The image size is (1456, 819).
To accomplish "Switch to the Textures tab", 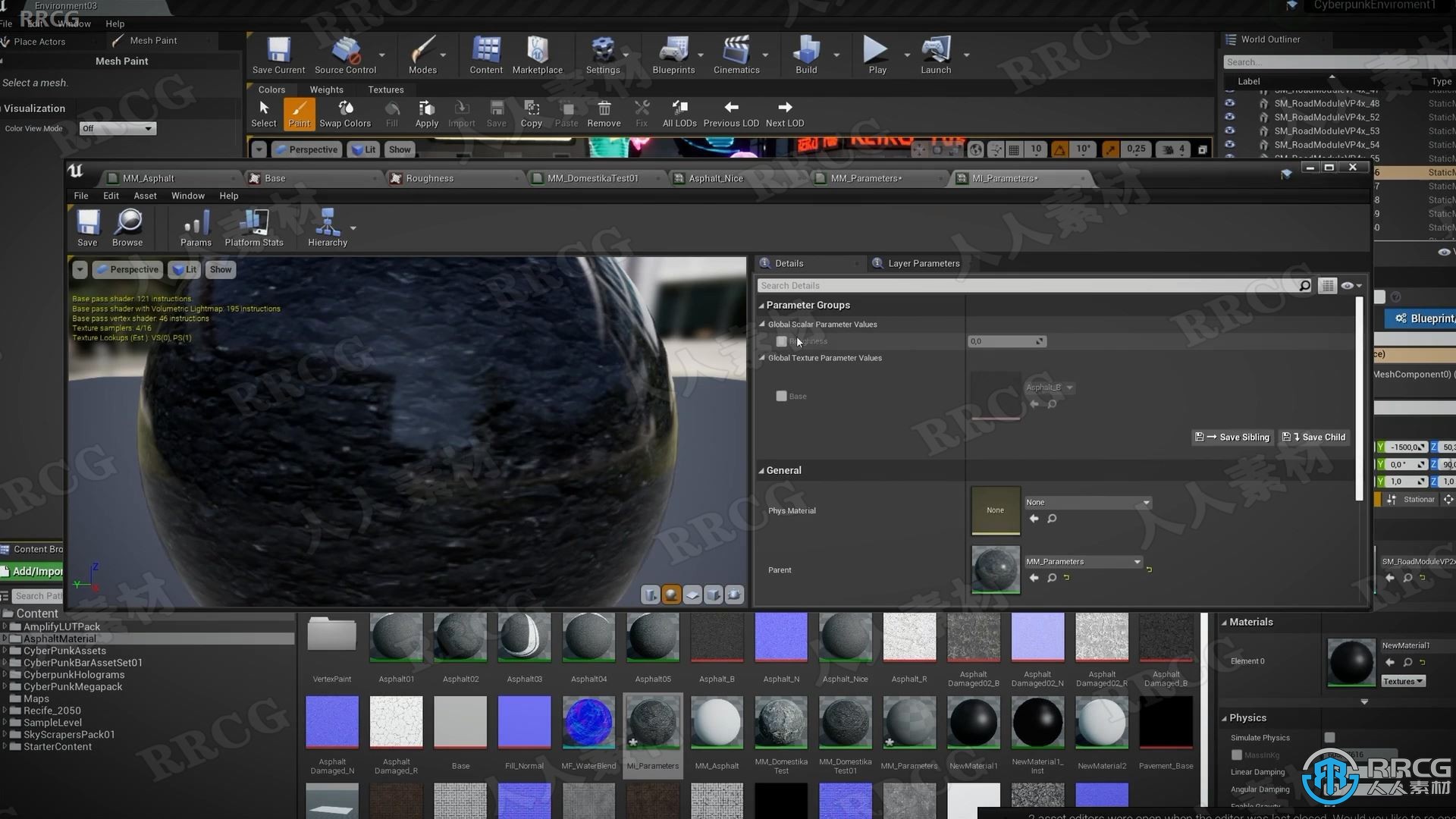I will [x=385, y=89].
